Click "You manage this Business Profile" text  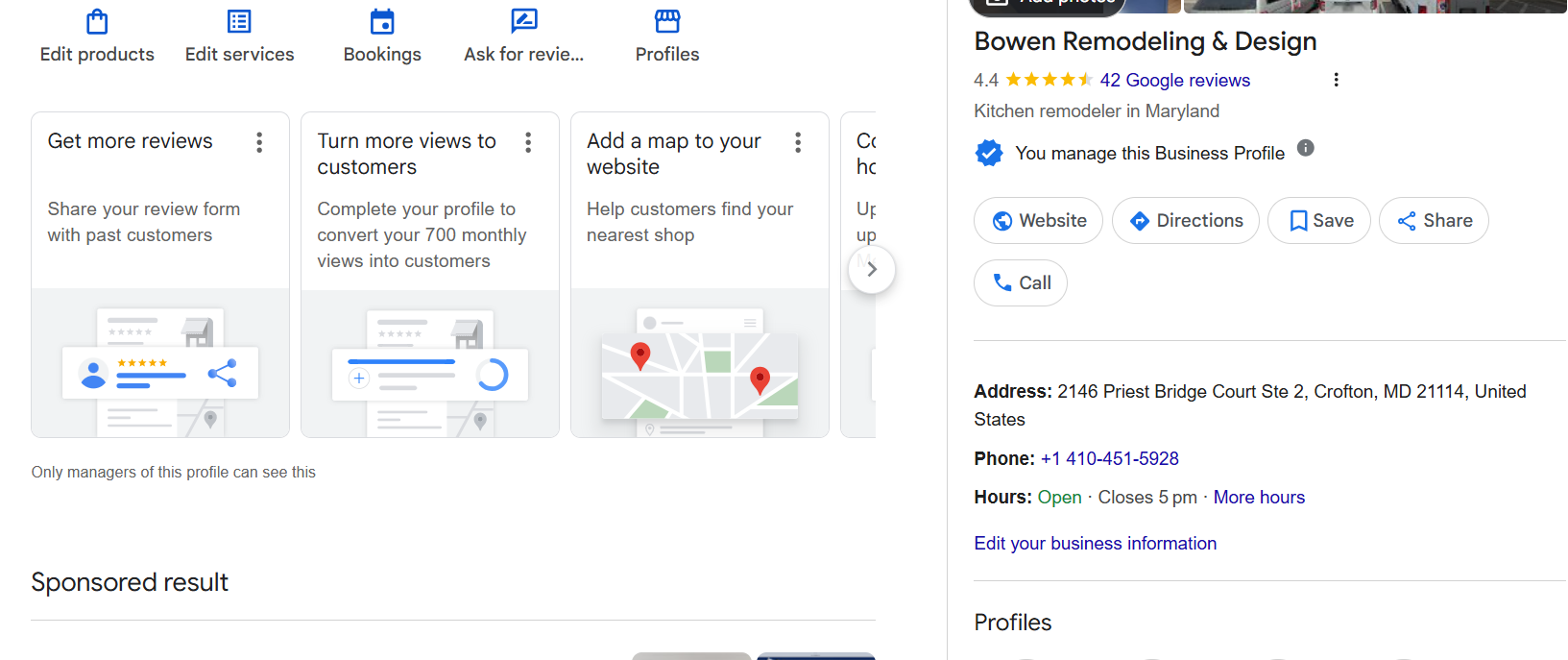tap(1149, 154)
